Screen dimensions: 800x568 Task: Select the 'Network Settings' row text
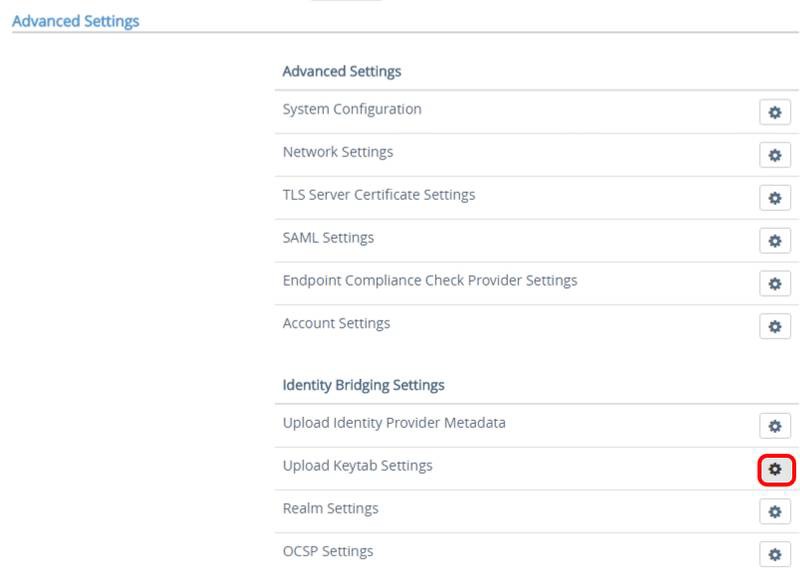[x=338, y=152]
